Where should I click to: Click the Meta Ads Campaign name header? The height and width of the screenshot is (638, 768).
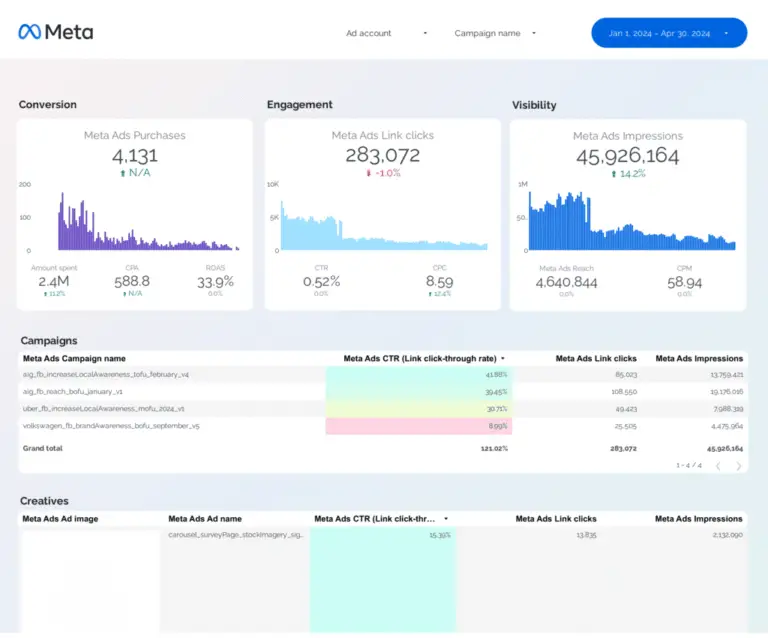[74, 359]
